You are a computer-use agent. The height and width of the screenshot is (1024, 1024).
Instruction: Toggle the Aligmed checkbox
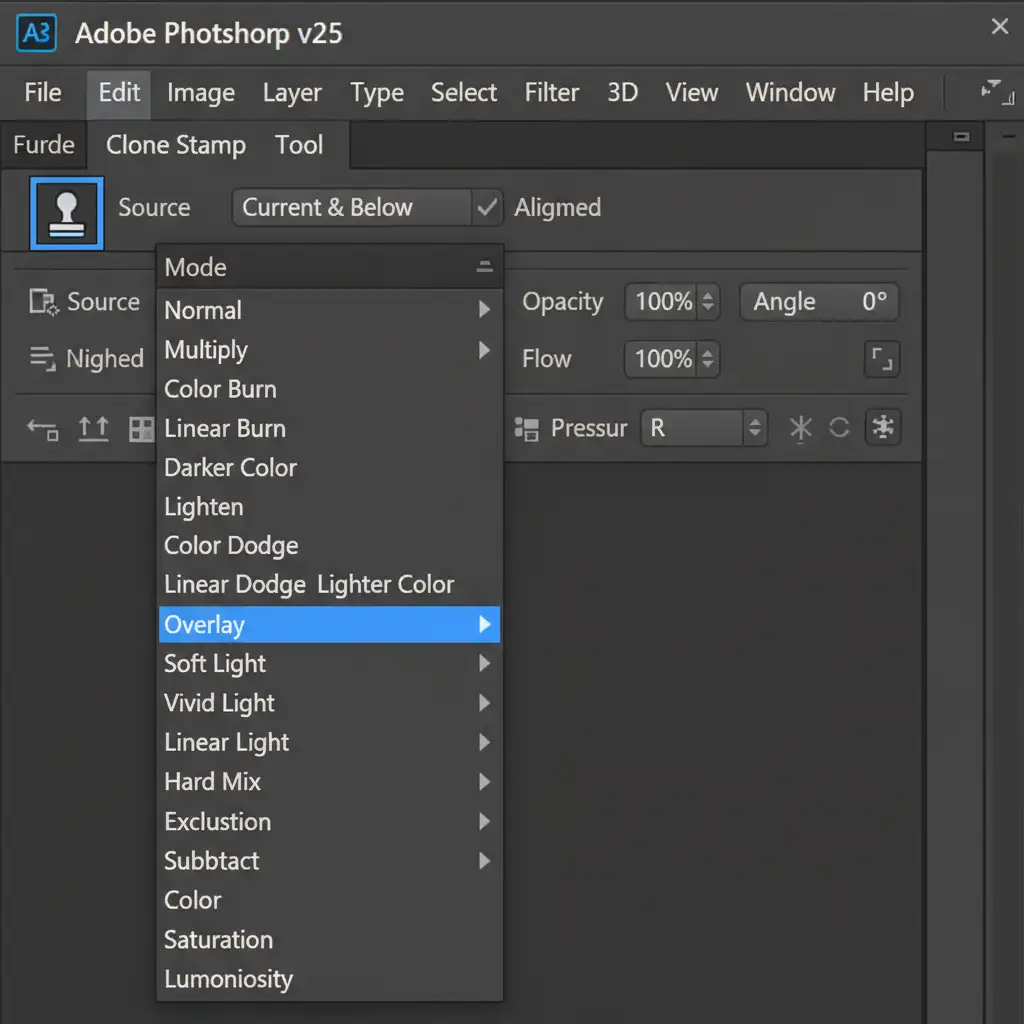[487, 208]
